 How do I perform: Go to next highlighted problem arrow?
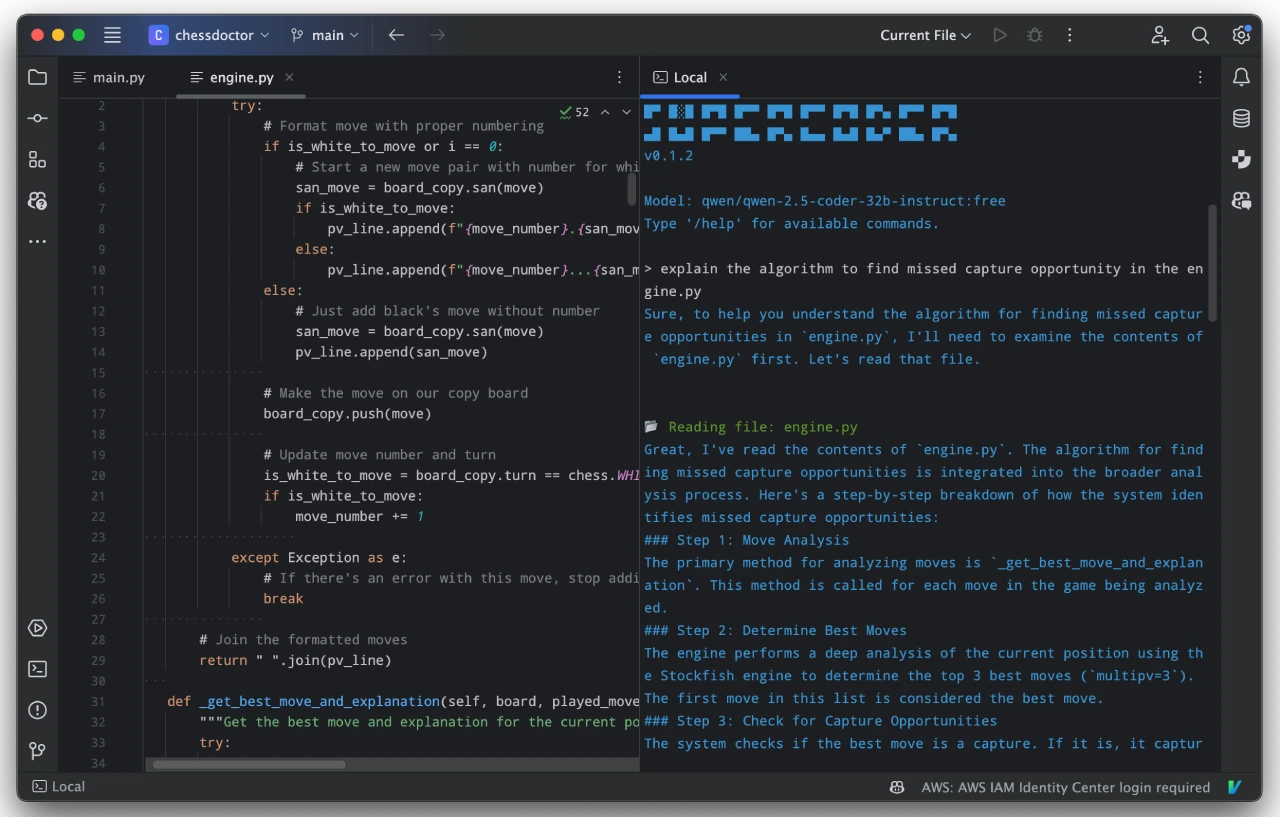click(627, 112)
